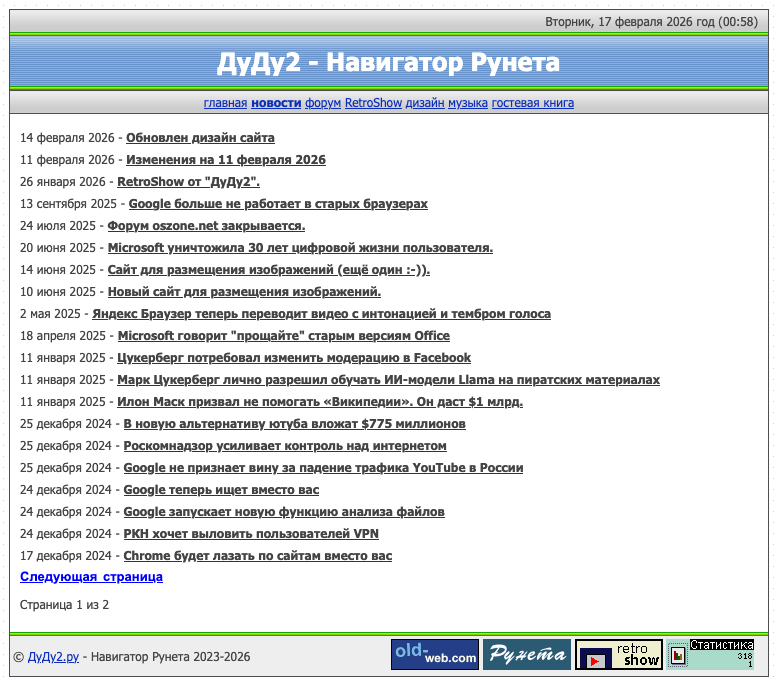Read 'Форум oszone.net закрывается' article

coord(206,226)
